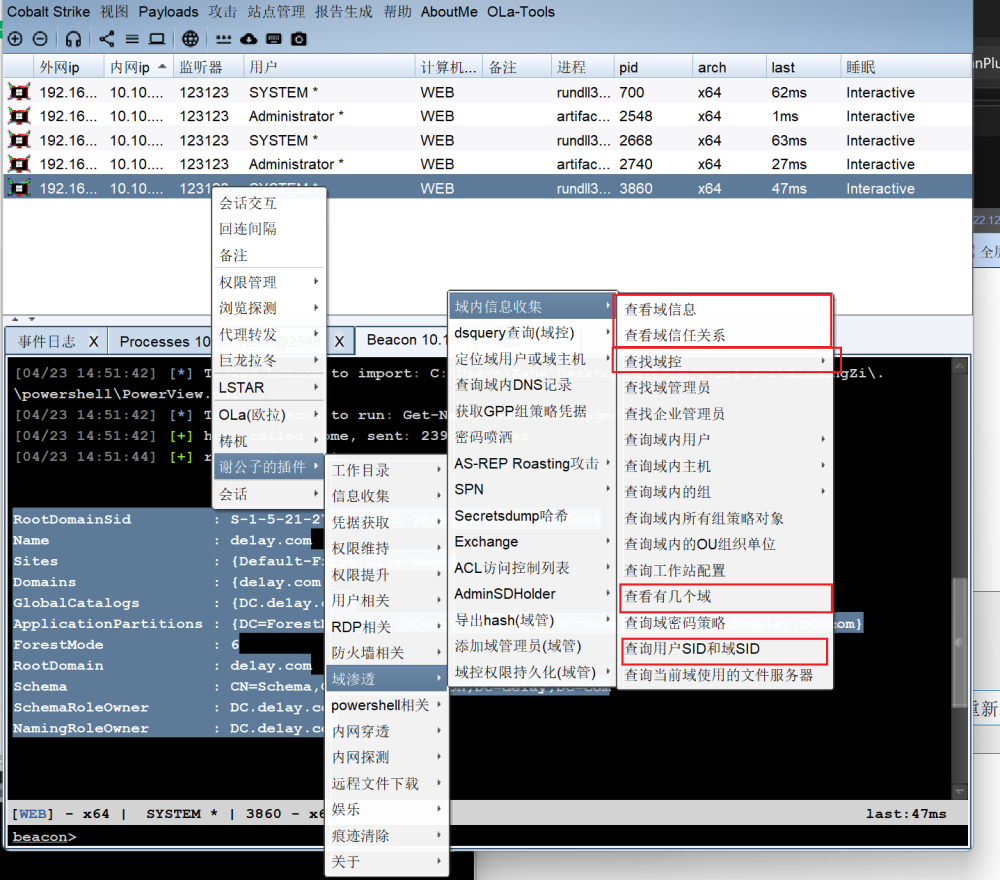The width and height of the screenshot is (1000, 880).
Task: Select beacon icon for pid 700 row
Action: 18,92
